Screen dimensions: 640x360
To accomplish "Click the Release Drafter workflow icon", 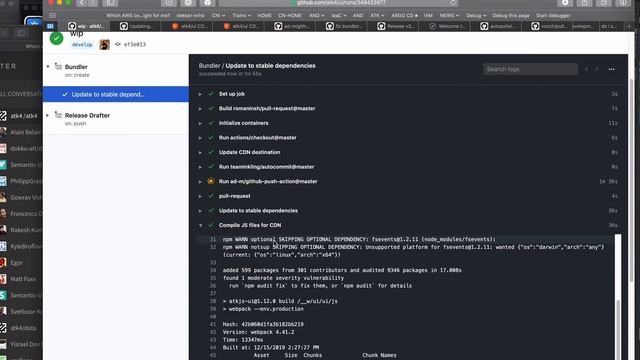I will click(58, 116).
